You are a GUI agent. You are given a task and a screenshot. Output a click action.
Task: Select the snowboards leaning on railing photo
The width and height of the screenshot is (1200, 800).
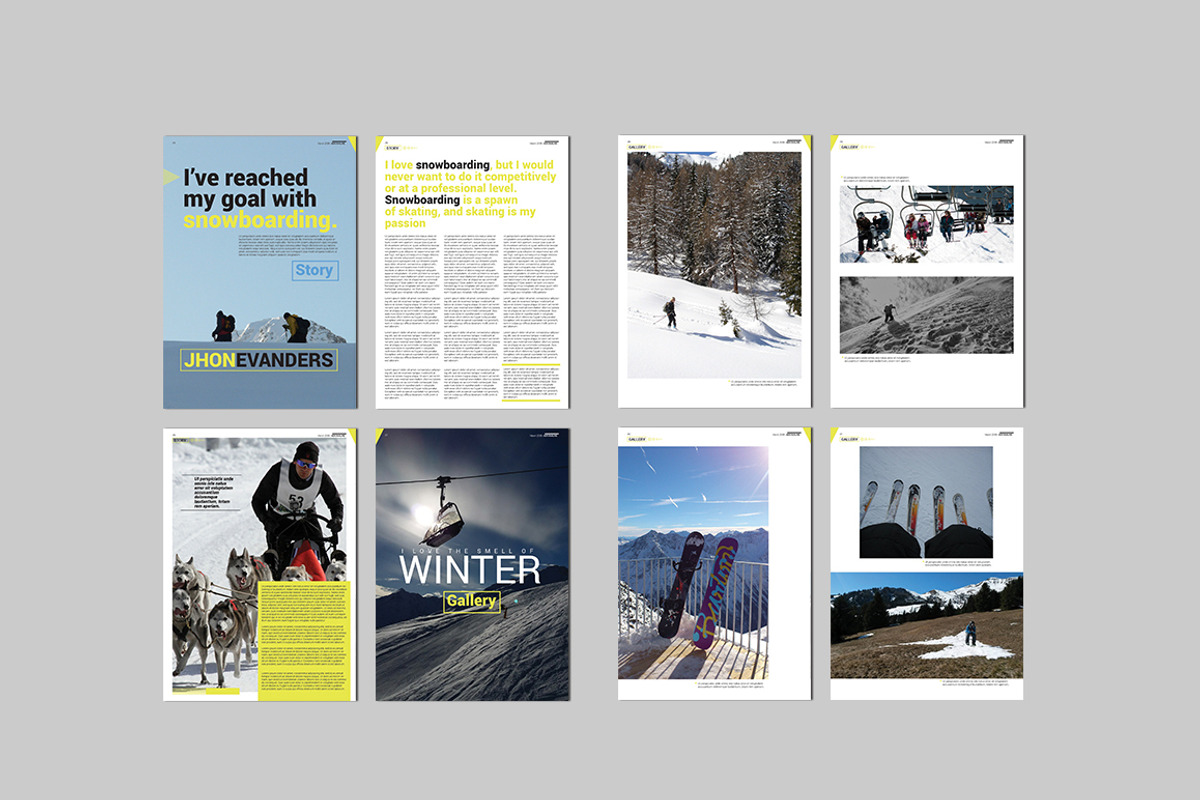tap(693, 563)
